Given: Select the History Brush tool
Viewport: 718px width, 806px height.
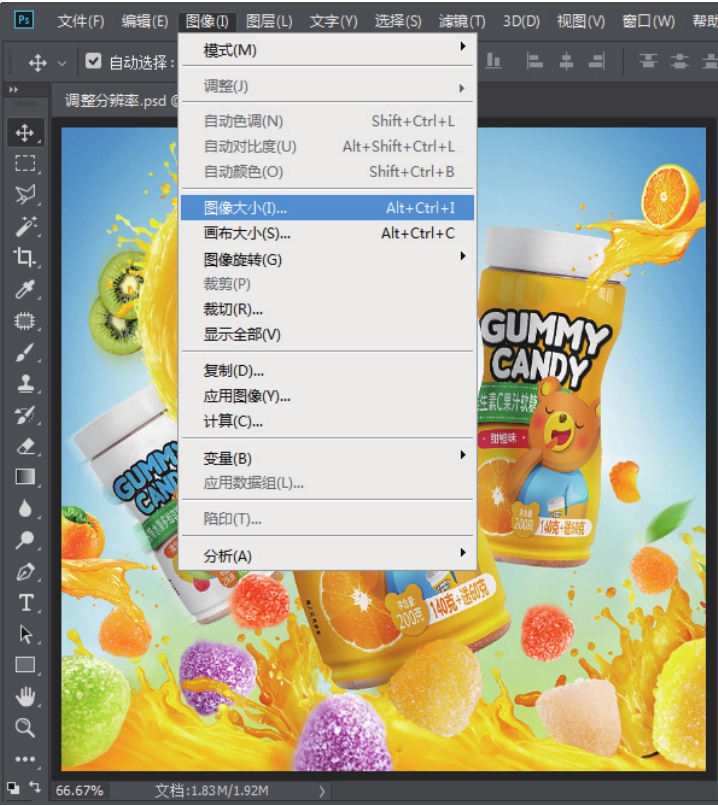Looking at the screenshot, I should pyautogui.click(x=25, y=415).
